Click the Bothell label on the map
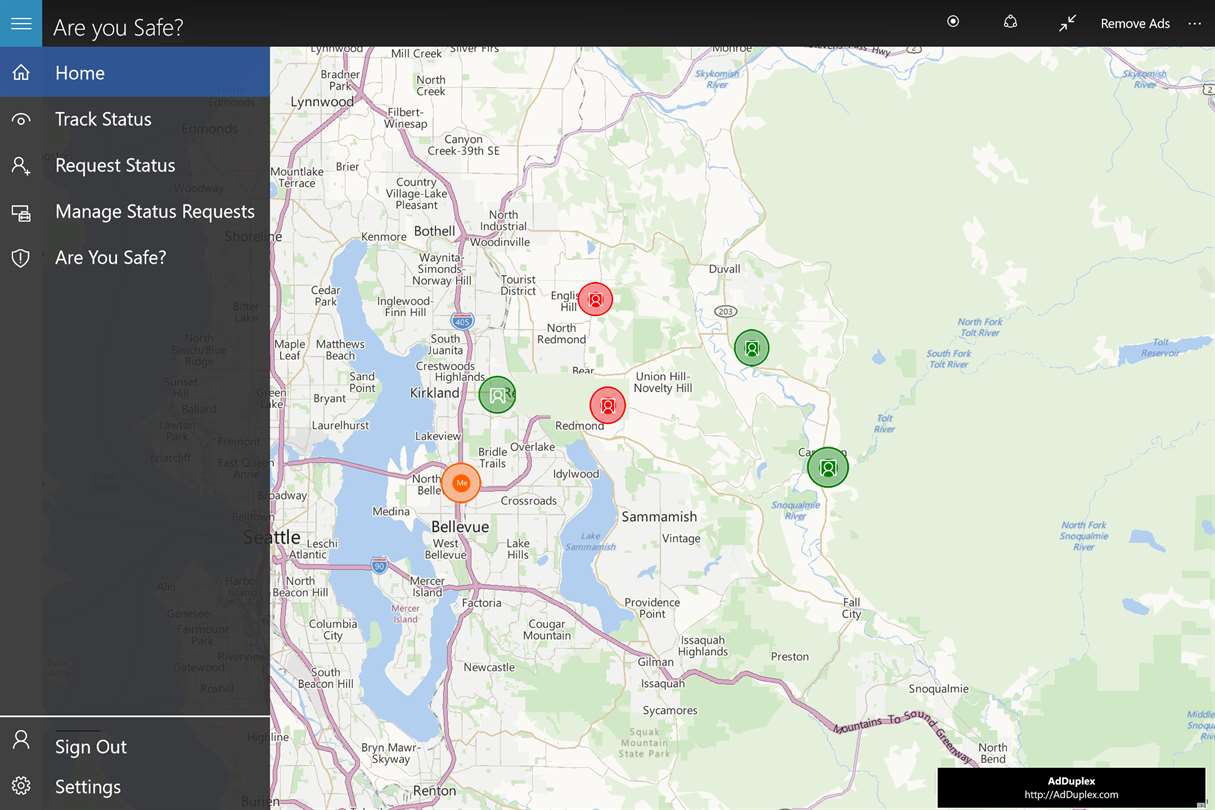Viewport: 1215px width, 810px height. (x=434, y=231)
